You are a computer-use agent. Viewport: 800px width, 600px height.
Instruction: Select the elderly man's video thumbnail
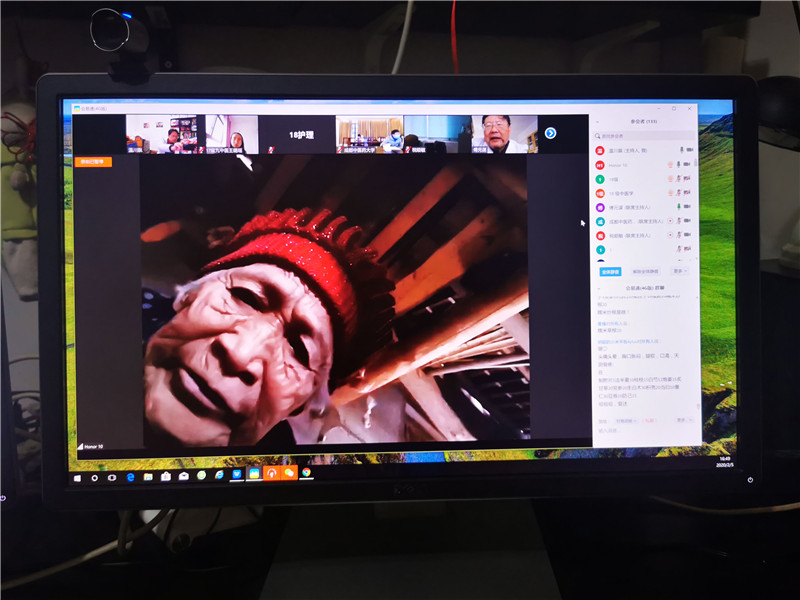click(x=497, y=134)
